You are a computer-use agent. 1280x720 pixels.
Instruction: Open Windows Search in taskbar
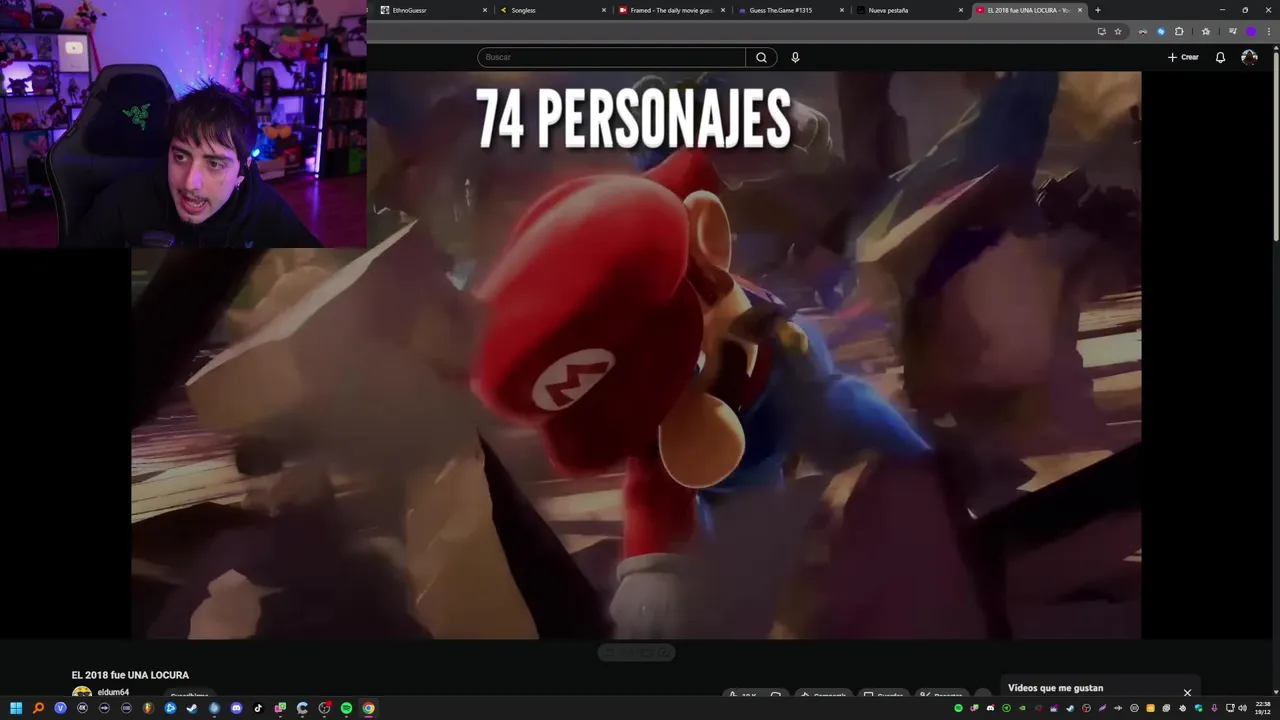point(38,708)
